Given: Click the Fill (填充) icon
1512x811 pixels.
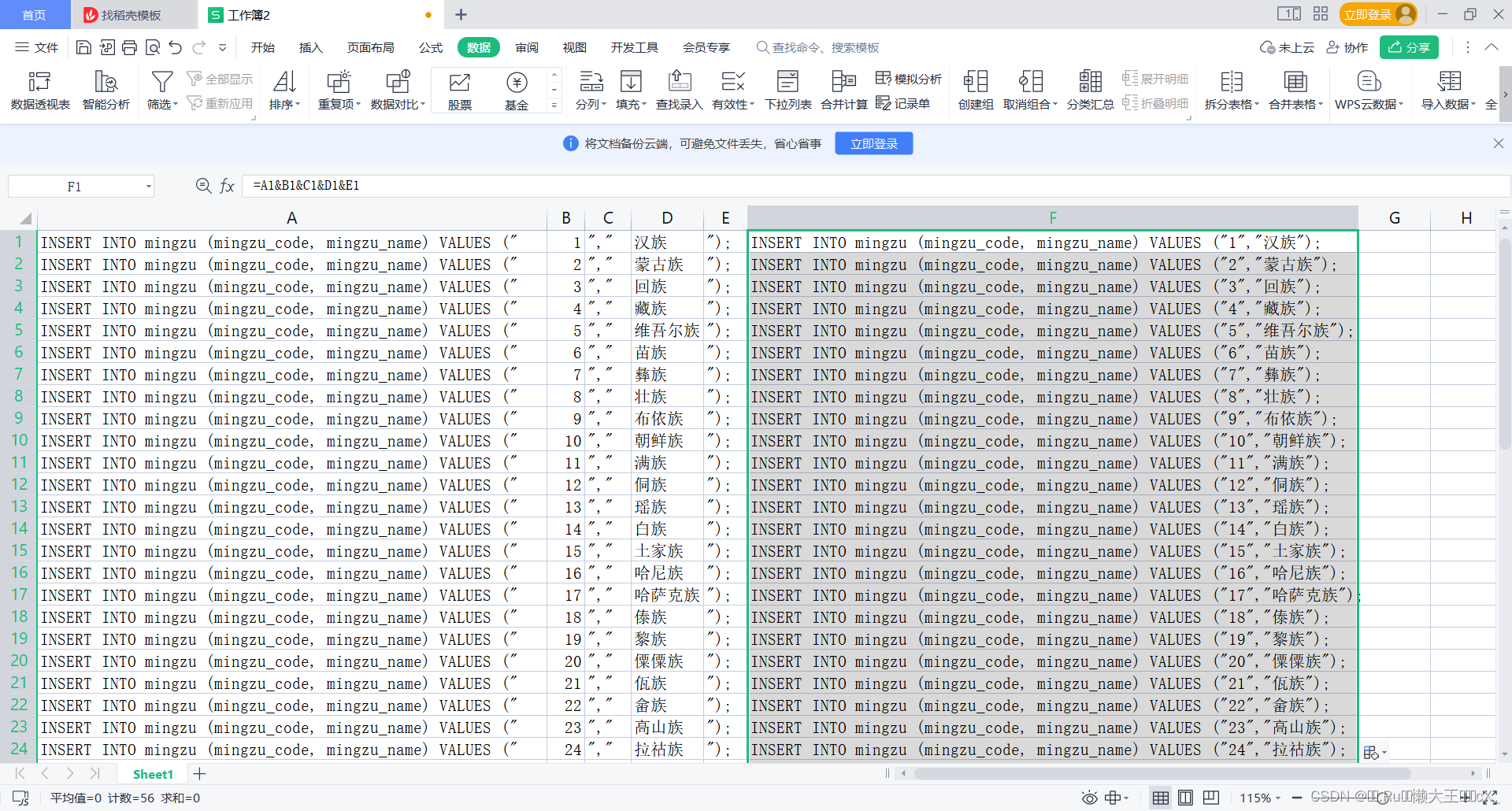Looking at the screenshot, I should [x=631, y=81].
